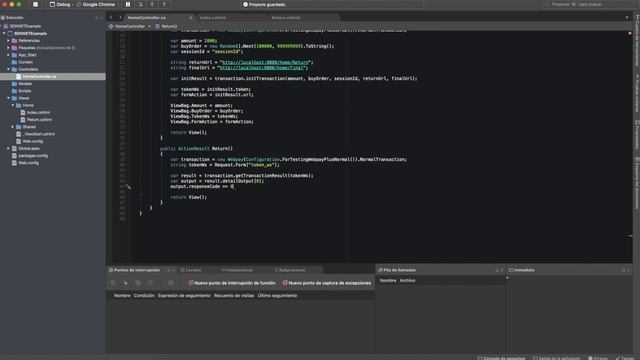This screenshot has height=360, width=640.
Task: Expand the Paquetes folder
Action: point(8,48)
